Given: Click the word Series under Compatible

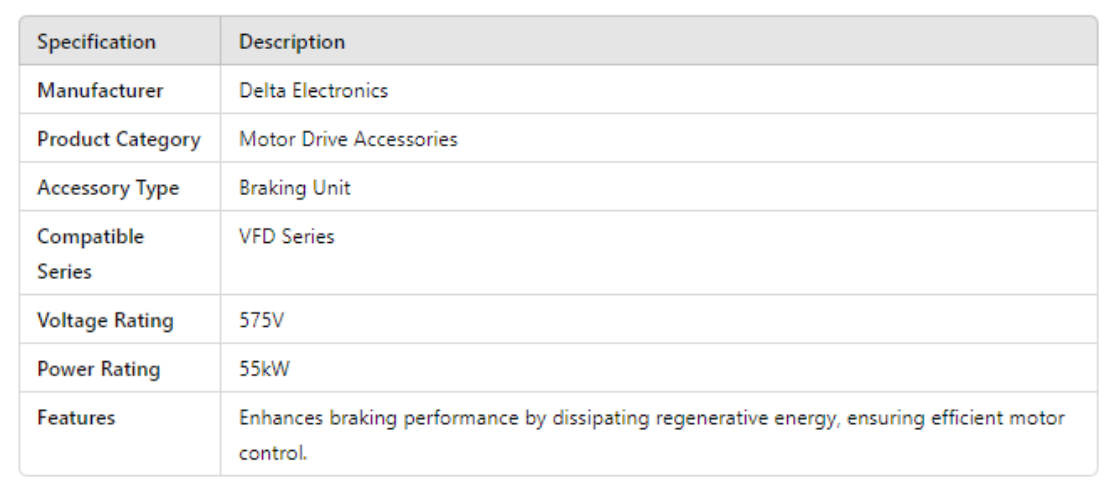Looking at the screenshot, I should coord(64,271).
